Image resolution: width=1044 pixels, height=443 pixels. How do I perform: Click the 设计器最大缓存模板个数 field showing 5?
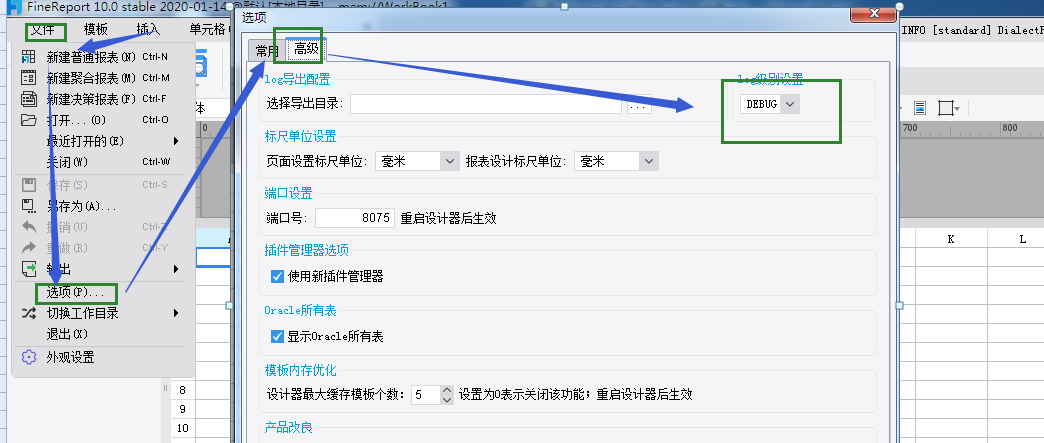click(425, 394)
